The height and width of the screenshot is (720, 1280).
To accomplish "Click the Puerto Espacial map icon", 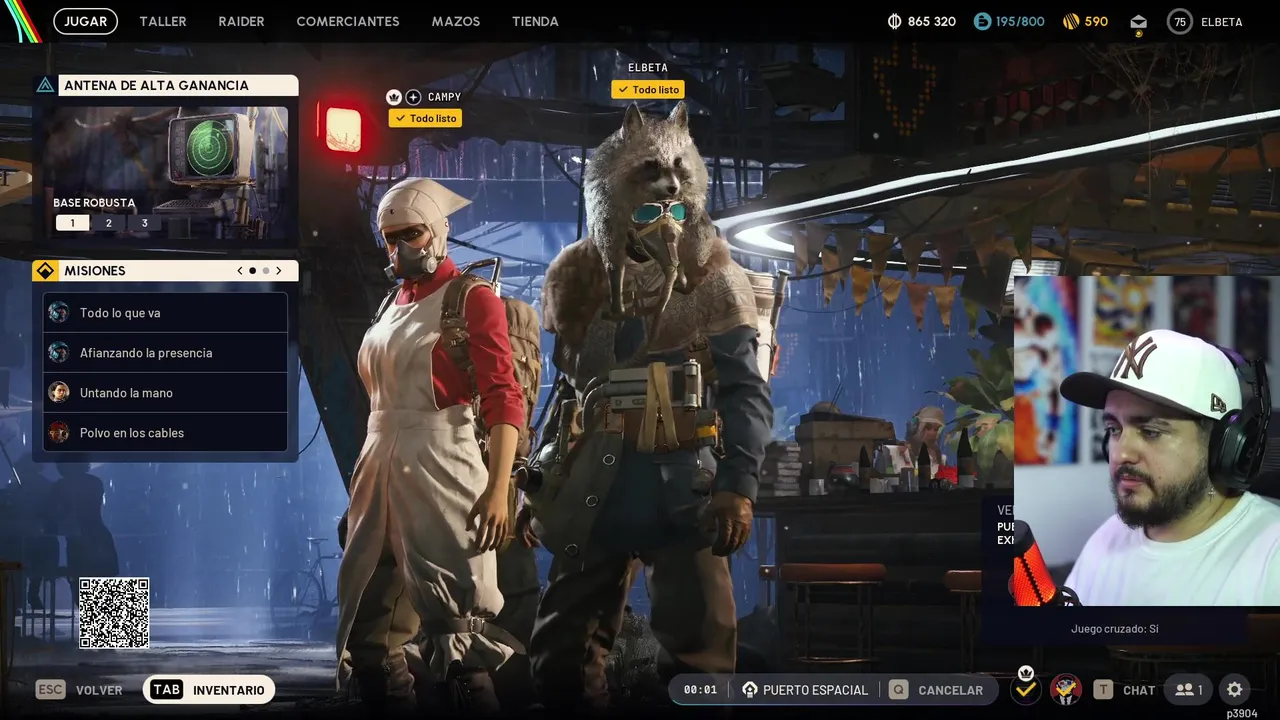I will tap(750, 690).
